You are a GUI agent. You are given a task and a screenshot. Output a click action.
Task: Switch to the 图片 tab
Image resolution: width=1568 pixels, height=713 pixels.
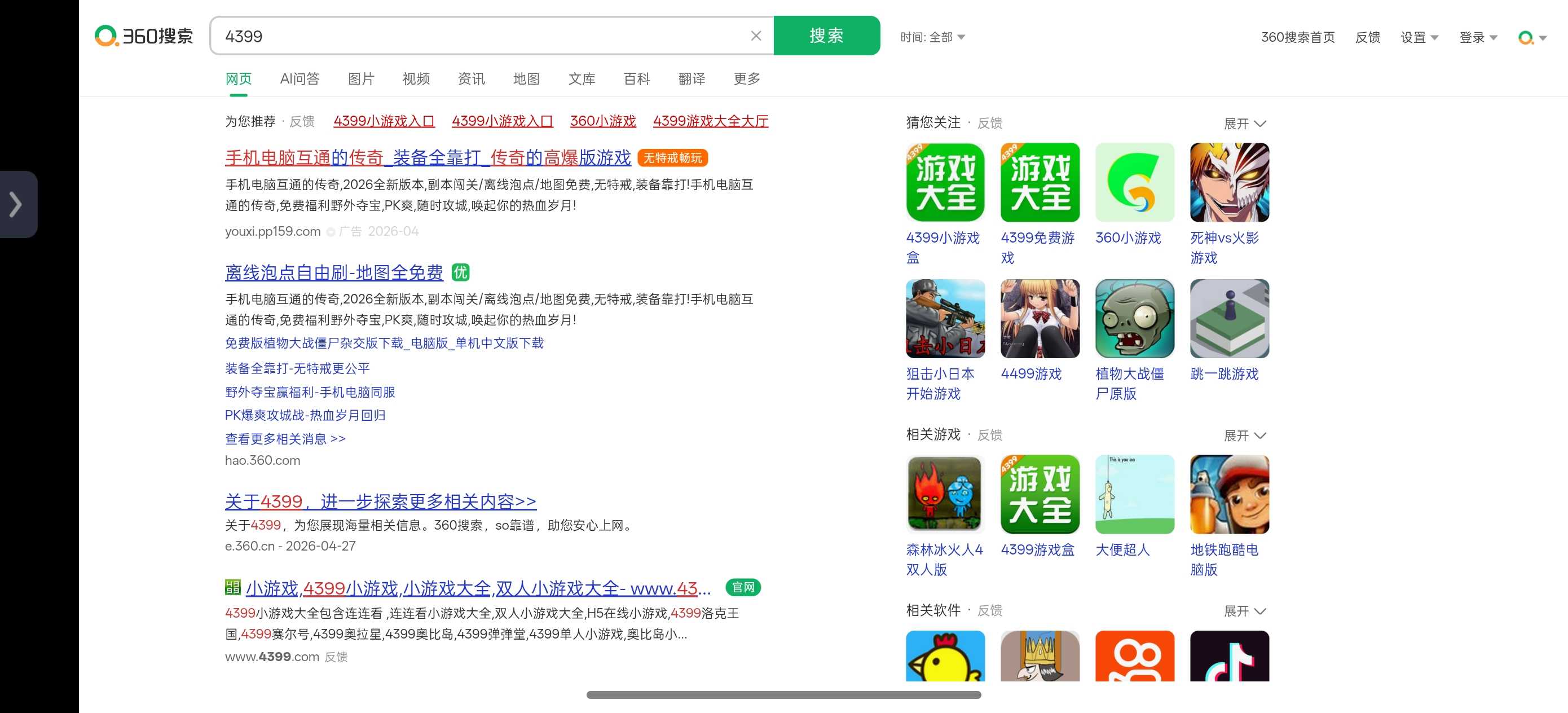[361, 78]
